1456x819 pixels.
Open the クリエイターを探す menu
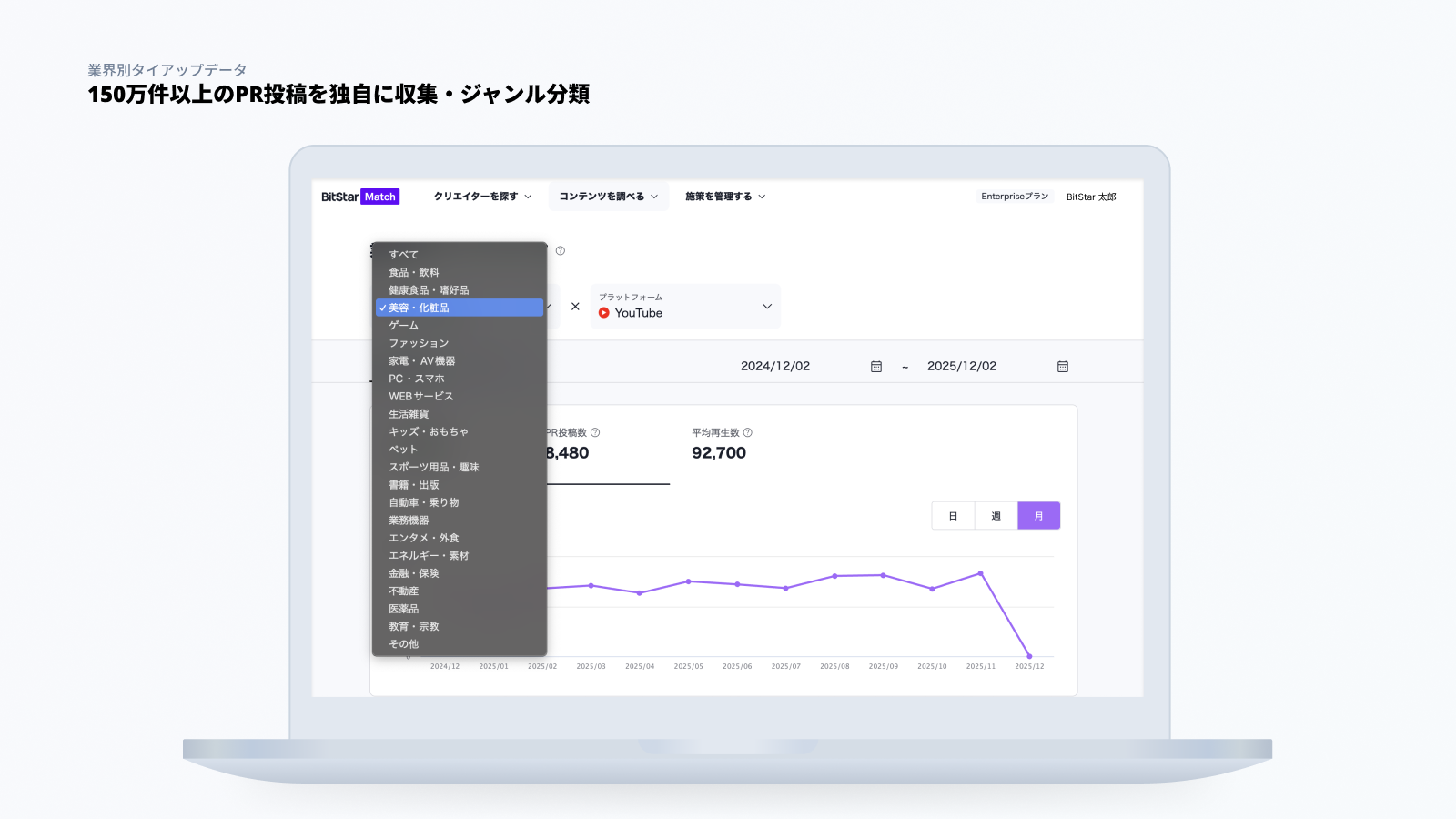click(x=482, y=197)
